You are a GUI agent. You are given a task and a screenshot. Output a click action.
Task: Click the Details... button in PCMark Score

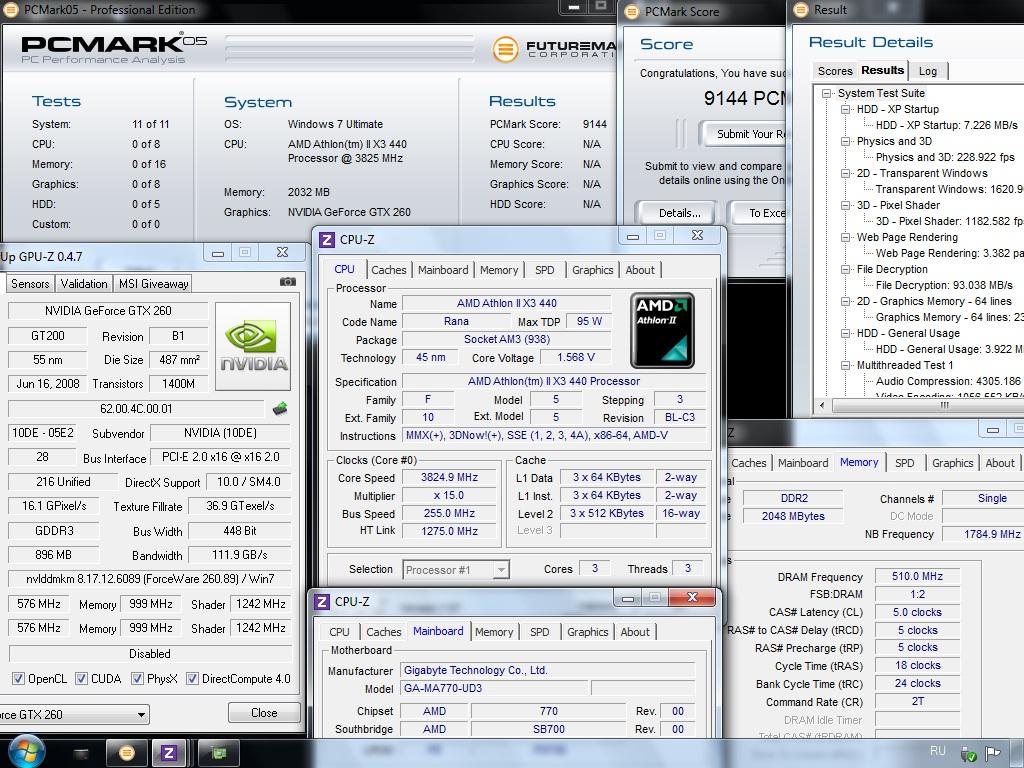point(679,213)
